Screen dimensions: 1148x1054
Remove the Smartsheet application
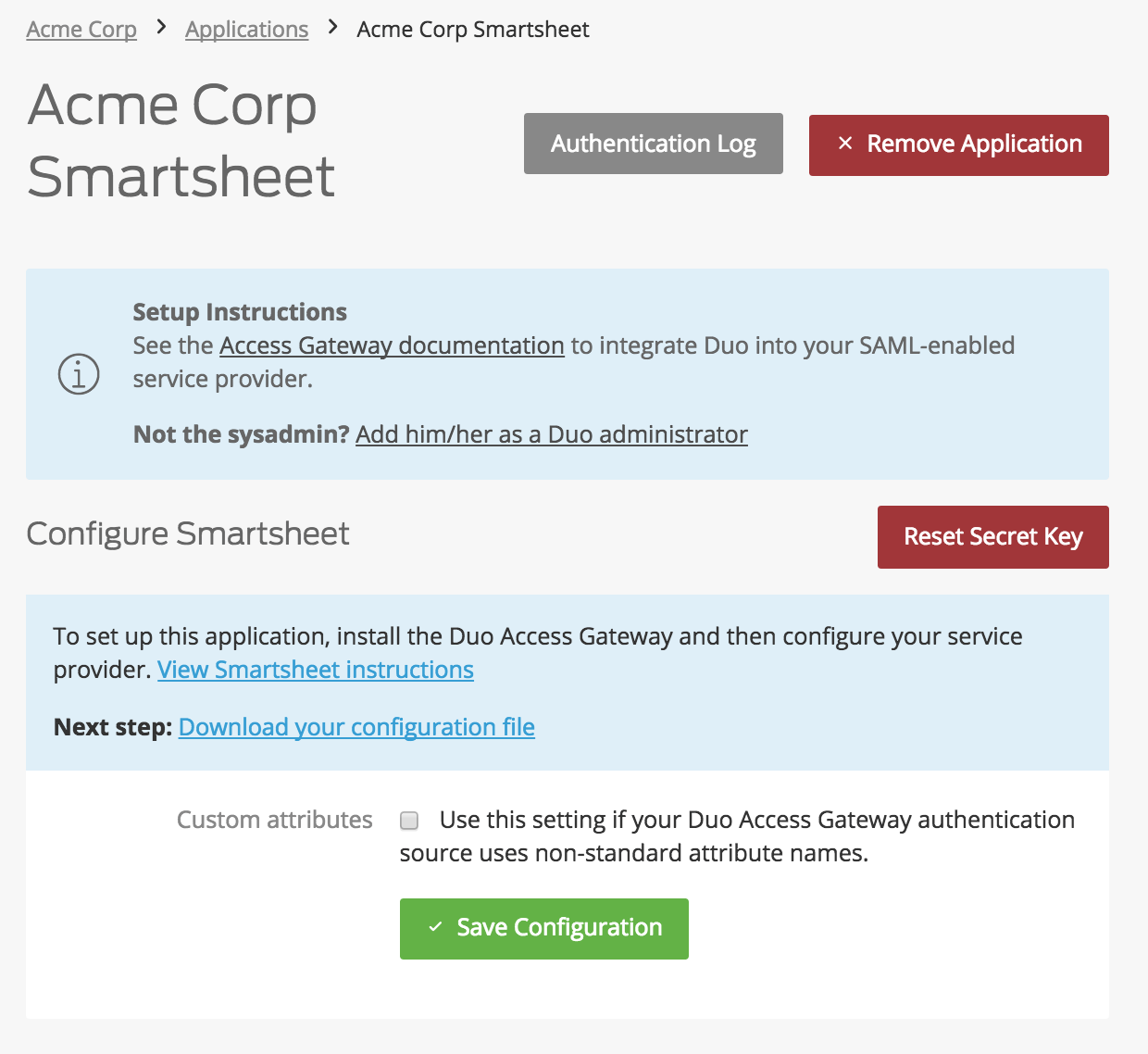958,144
